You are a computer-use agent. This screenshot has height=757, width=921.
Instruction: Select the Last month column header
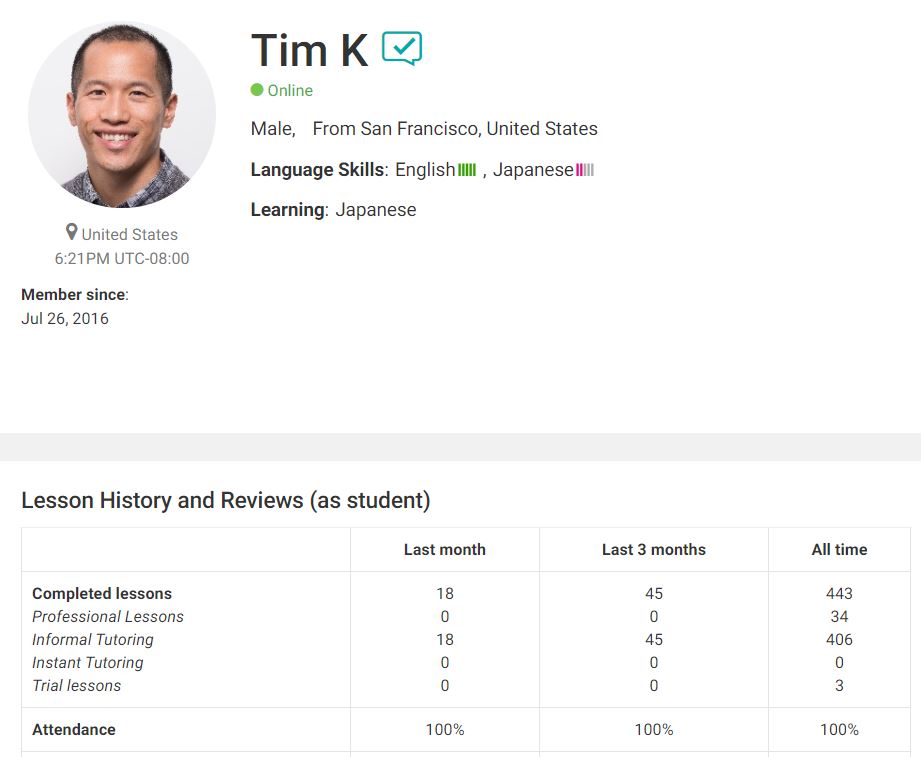click(444, 549)
